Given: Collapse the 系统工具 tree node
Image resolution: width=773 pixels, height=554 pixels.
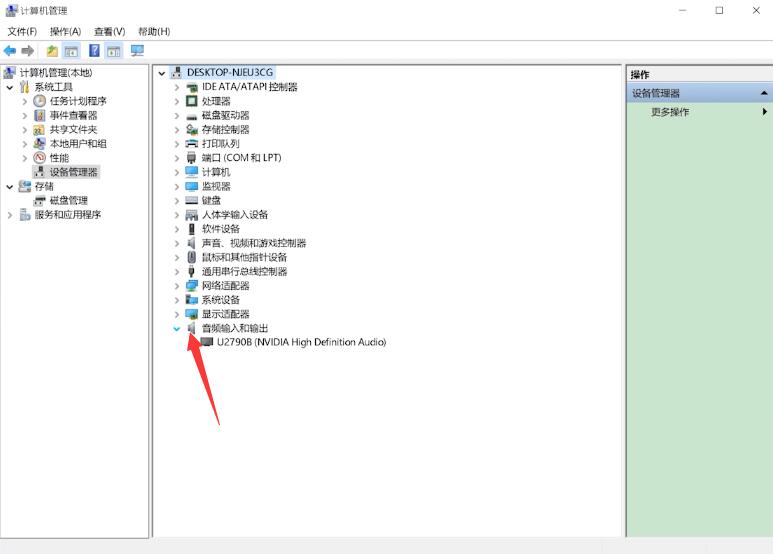Looking at the screenshot, I should pos(9,88).
